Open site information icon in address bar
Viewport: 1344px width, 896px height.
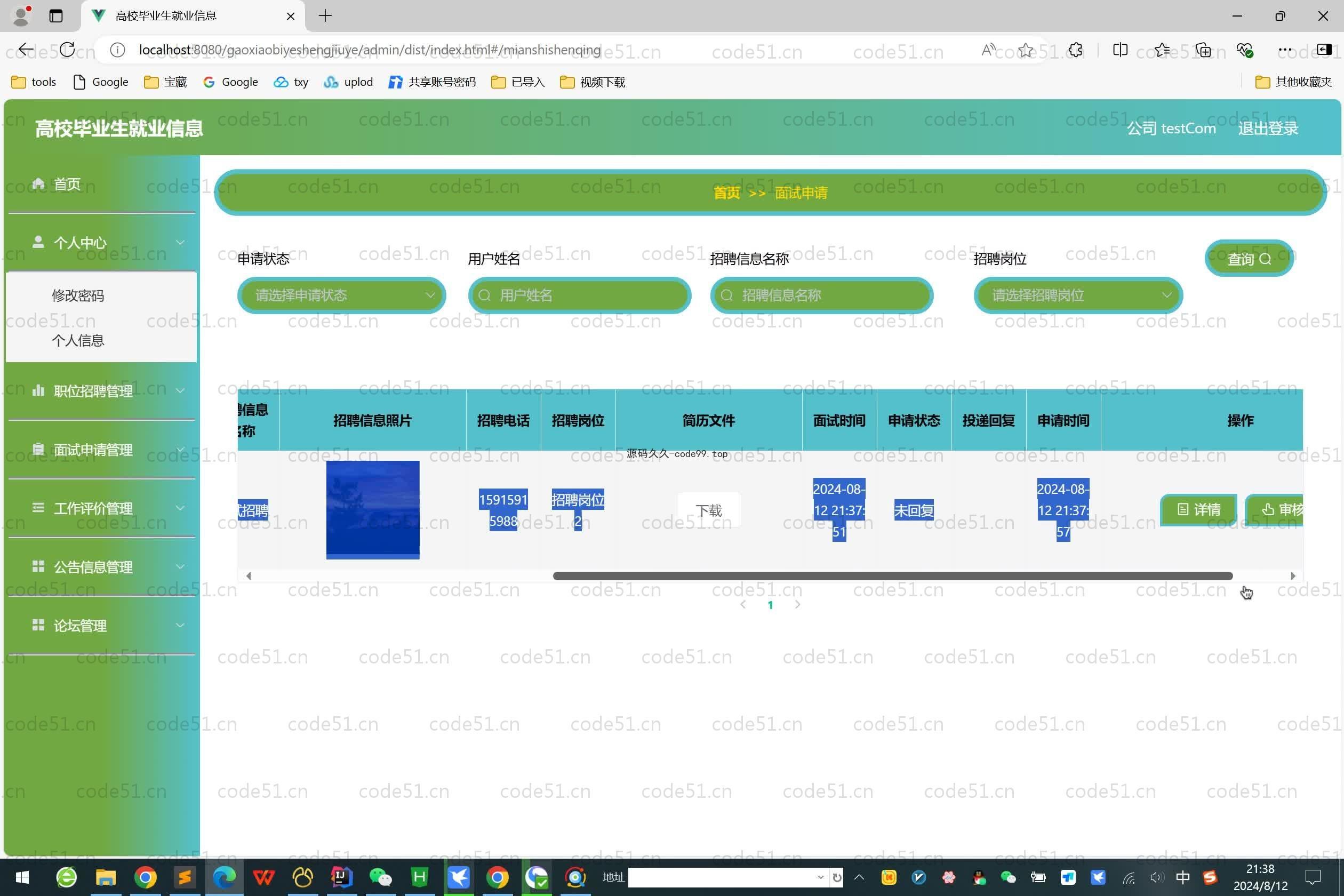(117, 50)
